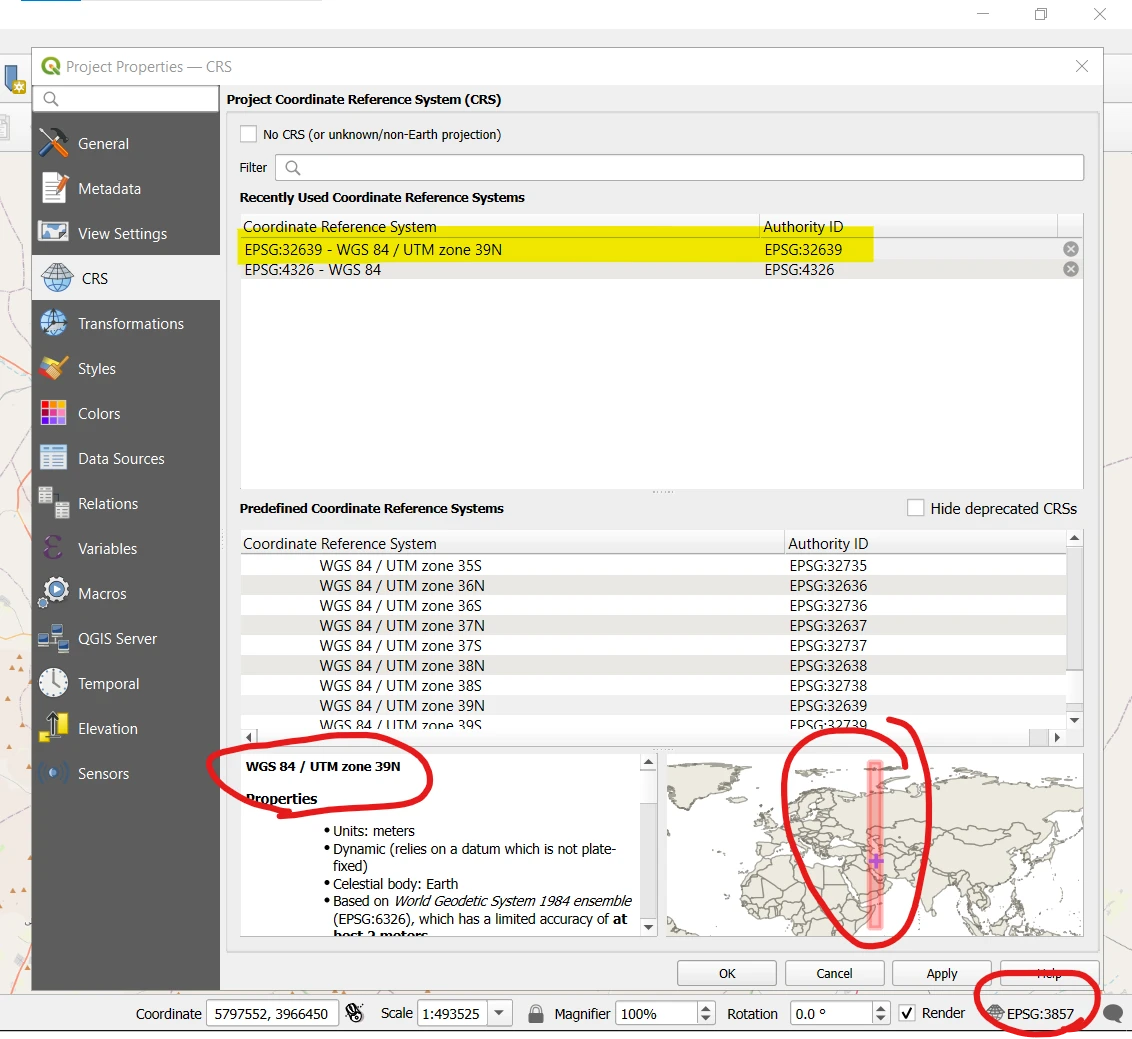1132x1039 pixels.
Task: Click the settings search field in sidebar
Action: tap(126, 98)
